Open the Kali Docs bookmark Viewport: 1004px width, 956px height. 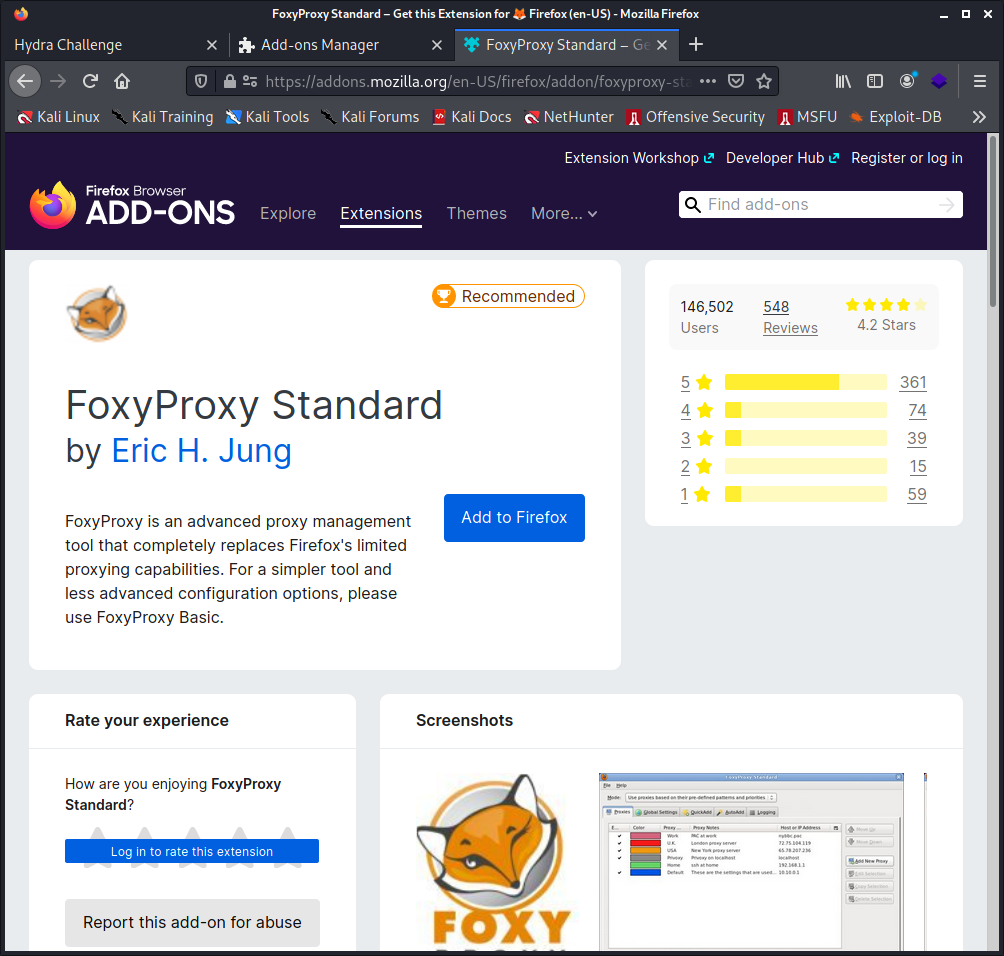pos(472,117)
